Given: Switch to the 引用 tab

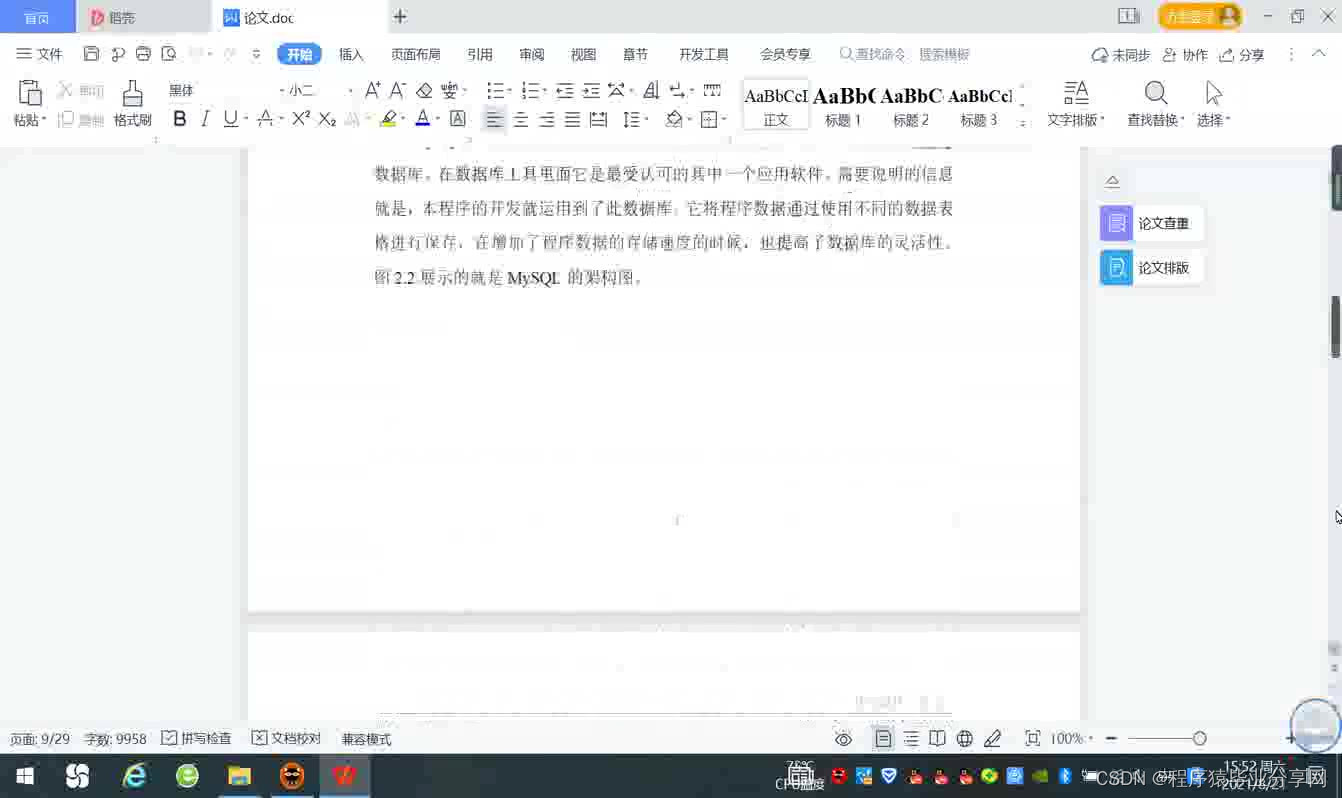Looking at the screenshot, I should [480, 54].
